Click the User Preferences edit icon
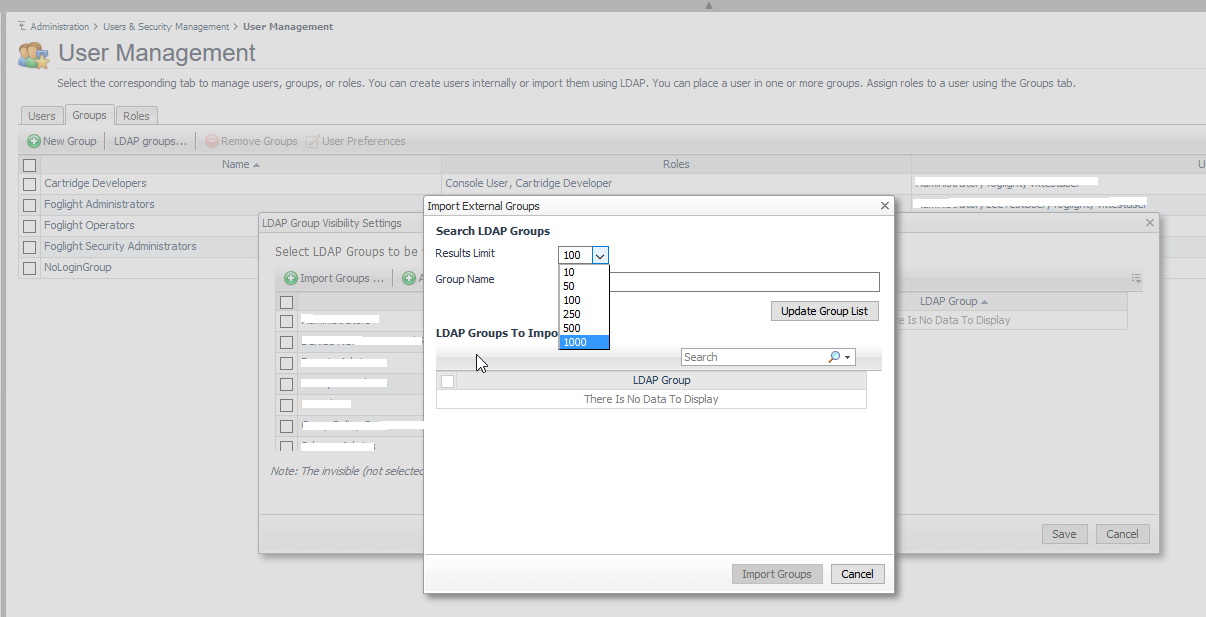 pyautogui.click(x=314, y=140)
